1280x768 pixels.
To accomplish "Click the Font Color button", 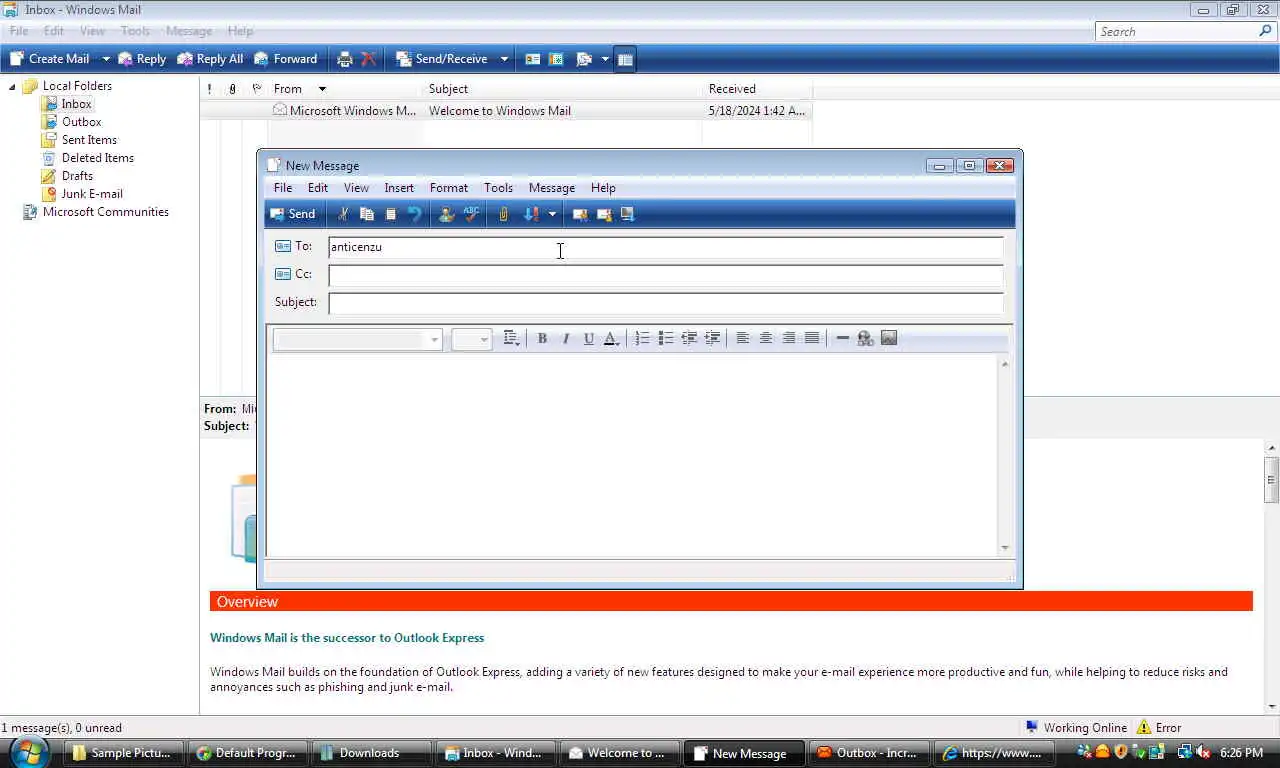I will tap(611, 338).
